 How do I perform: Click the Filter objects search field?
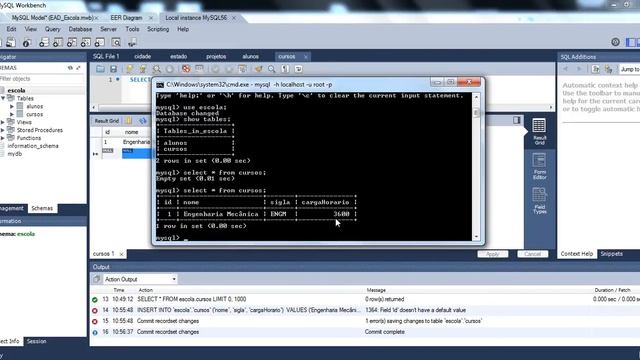42,79
